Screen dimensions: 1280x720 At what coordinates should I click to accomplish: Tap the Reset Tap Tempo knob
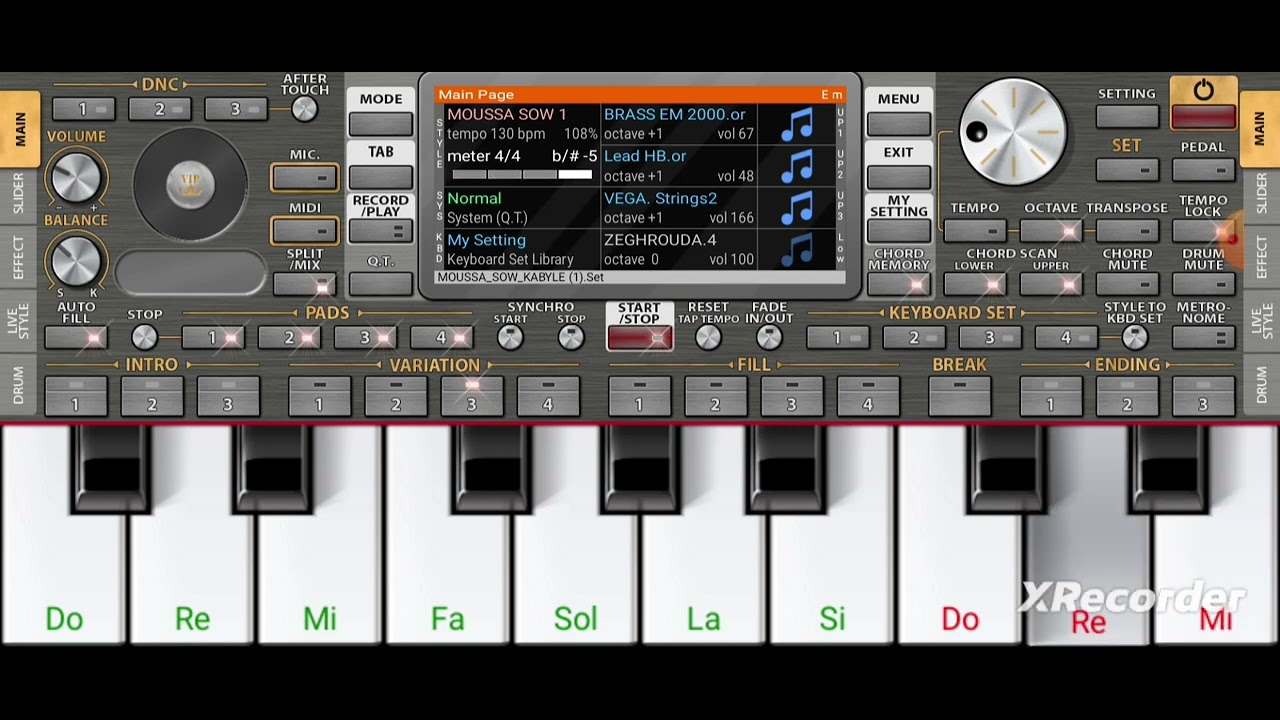click(x=708, y=337)
